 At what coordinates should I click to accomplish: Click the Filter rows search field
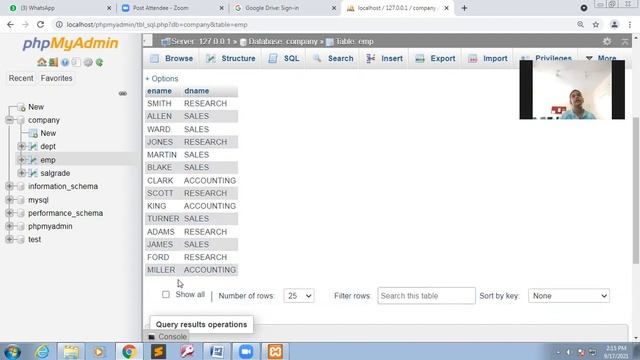point(426,296)
